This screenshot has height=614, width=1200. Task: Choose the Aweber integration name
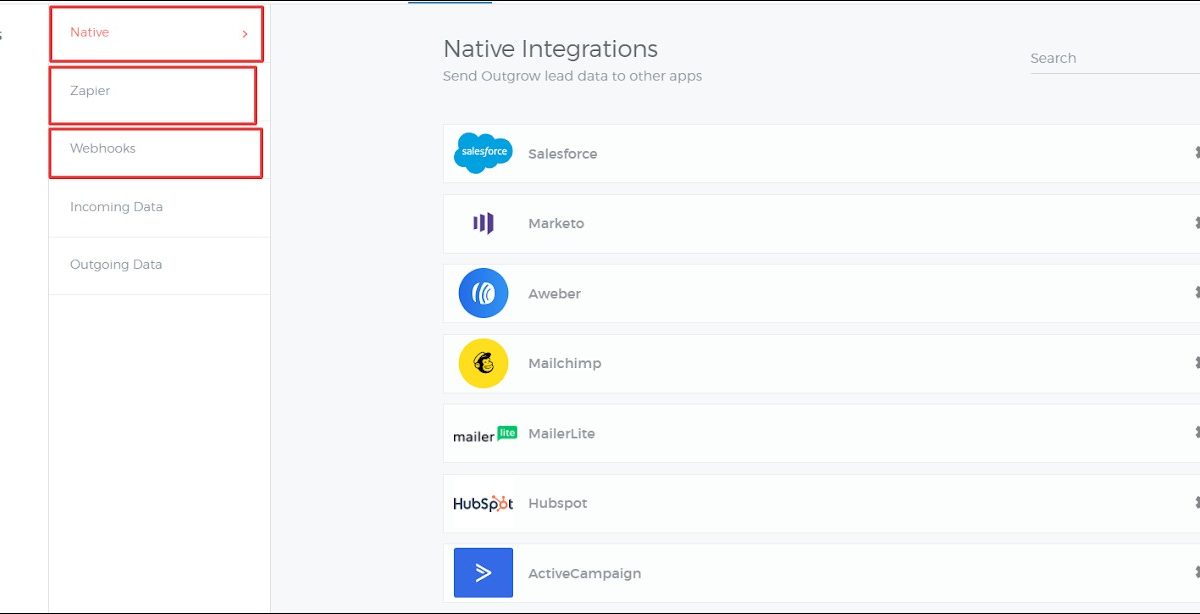(x=554, y=294)
